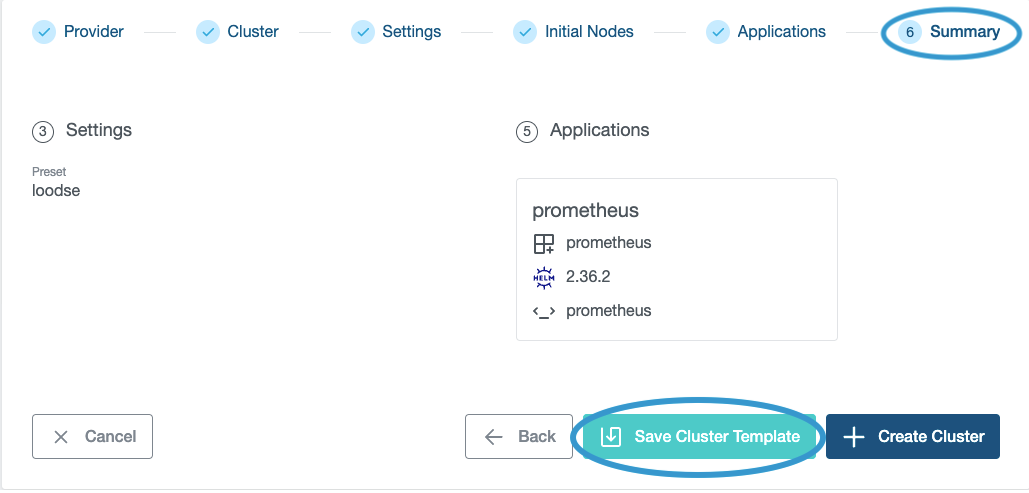Go back to previous step
Screen dimensions: 1029x493
pyautogui.click(x=519, y=436)
